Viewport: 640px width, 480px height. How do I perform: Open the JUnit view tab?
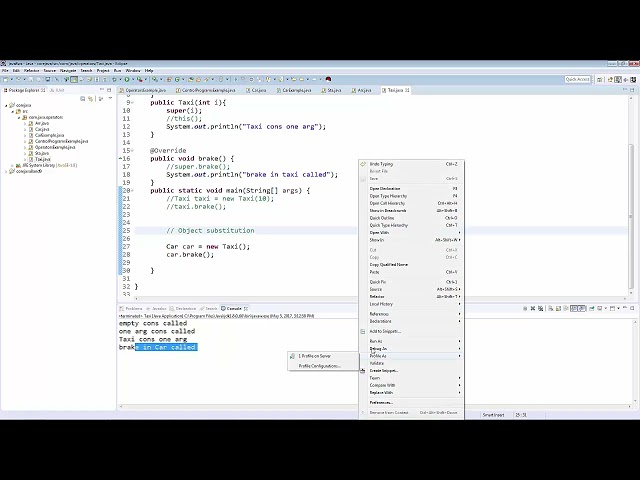point(57,90)
